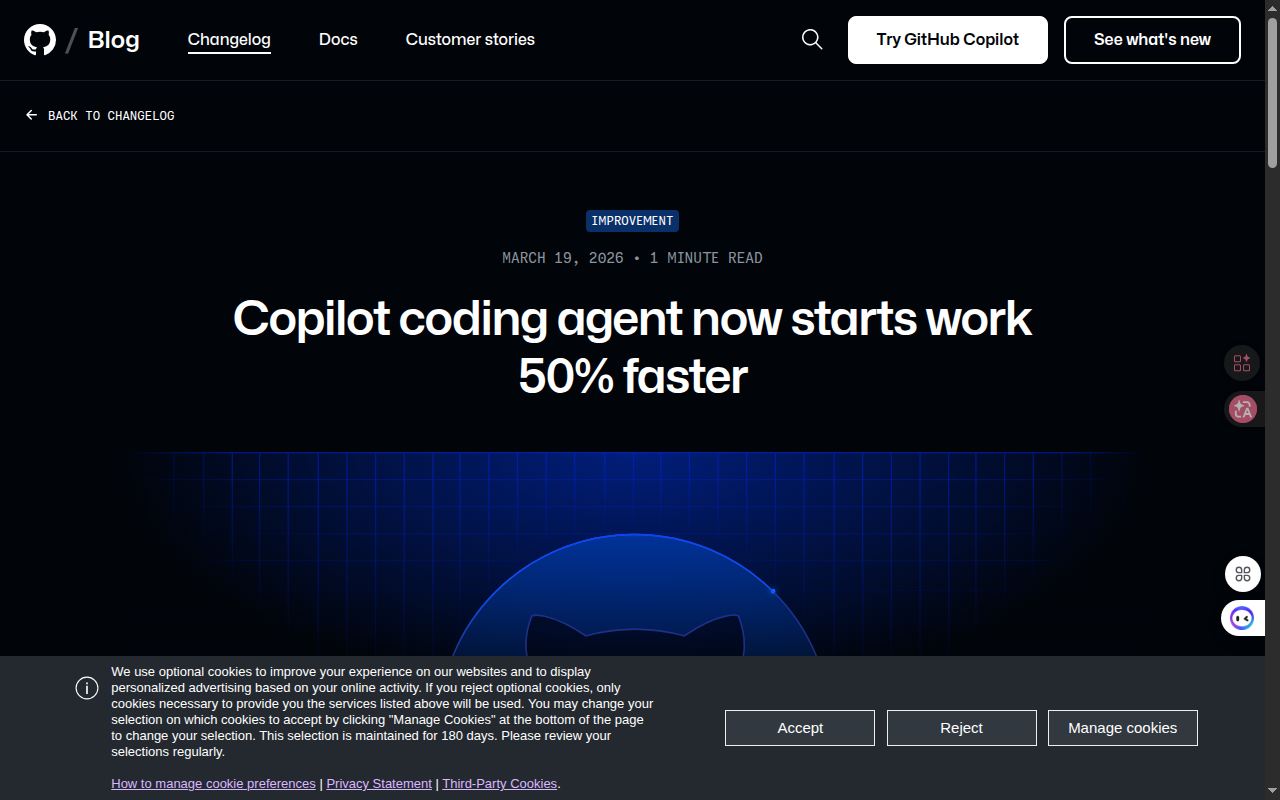Click the back arrow beside Back to Changelog
This screenshot has width=1280, height=800.
click(x=32, y=116)
